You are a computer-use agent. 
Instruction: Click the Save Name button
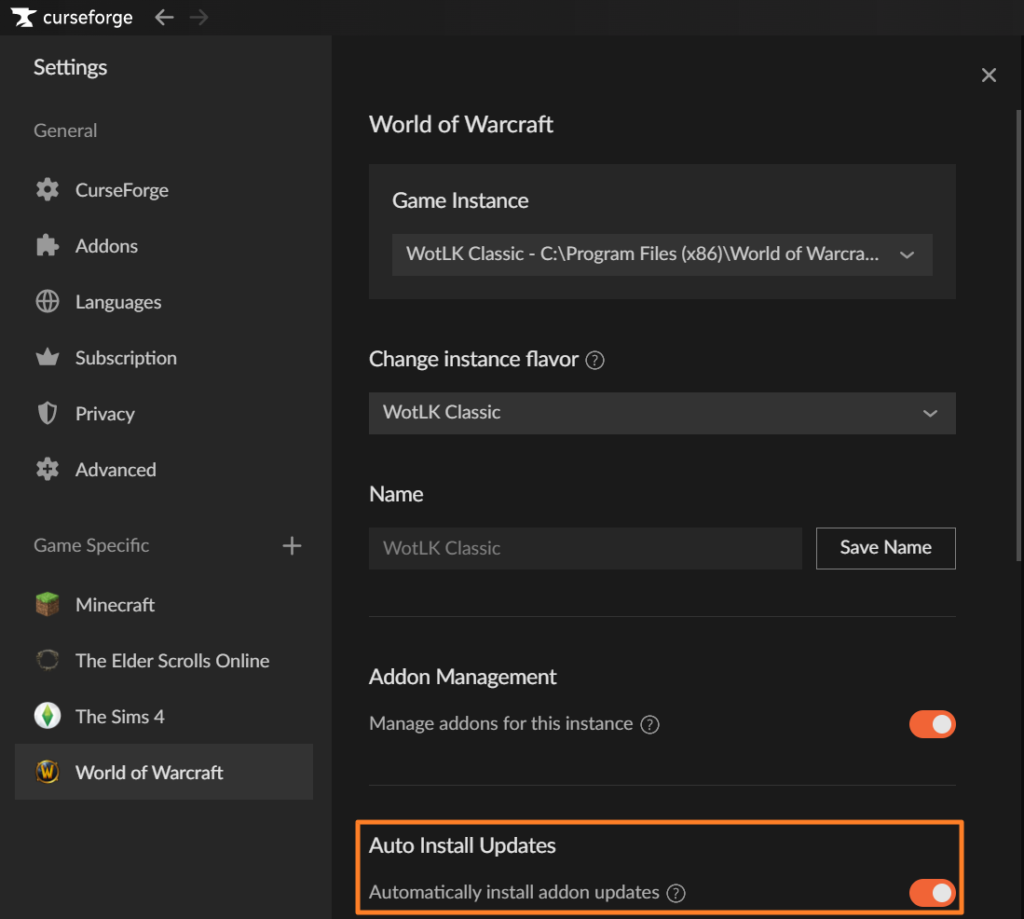pyautogui.click(x=886, y=548)
